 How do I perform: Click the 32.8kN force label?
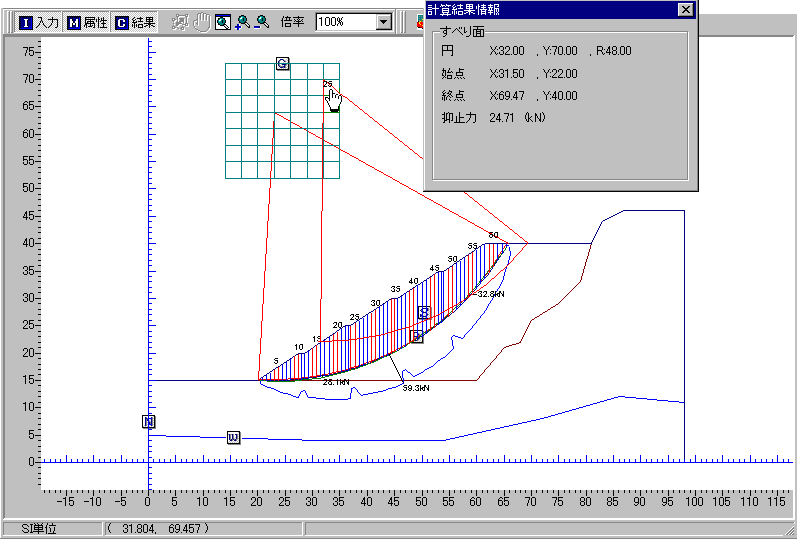click(x=490, y=295)
